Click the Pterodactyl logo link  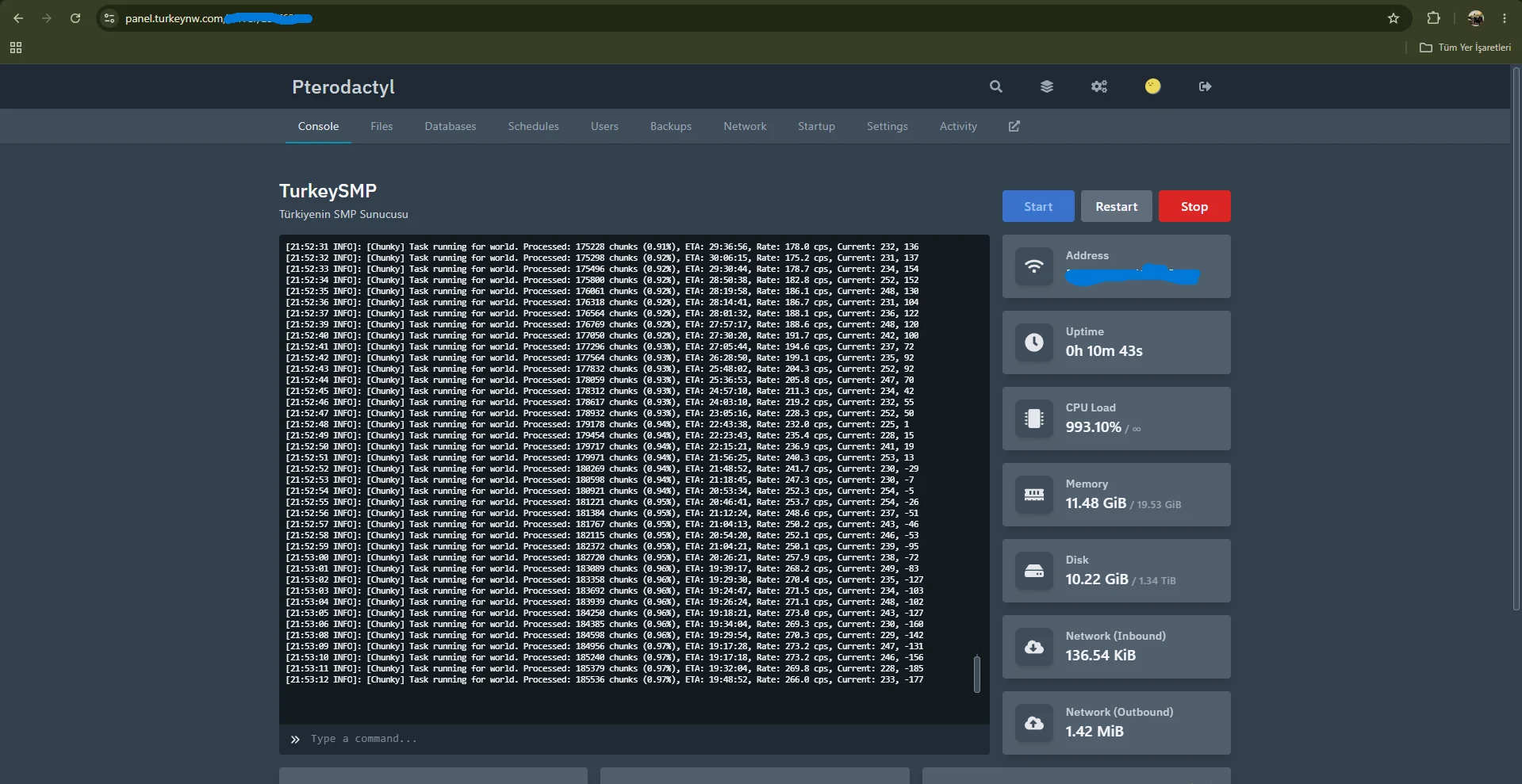pos(343,87)
